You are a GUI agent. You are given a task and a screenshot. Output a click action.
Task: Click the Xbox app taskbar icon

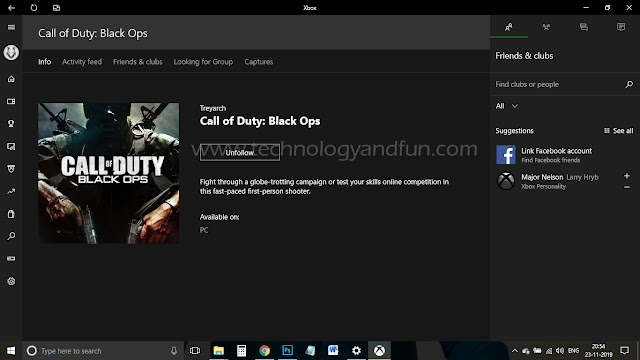pos(379,351)
